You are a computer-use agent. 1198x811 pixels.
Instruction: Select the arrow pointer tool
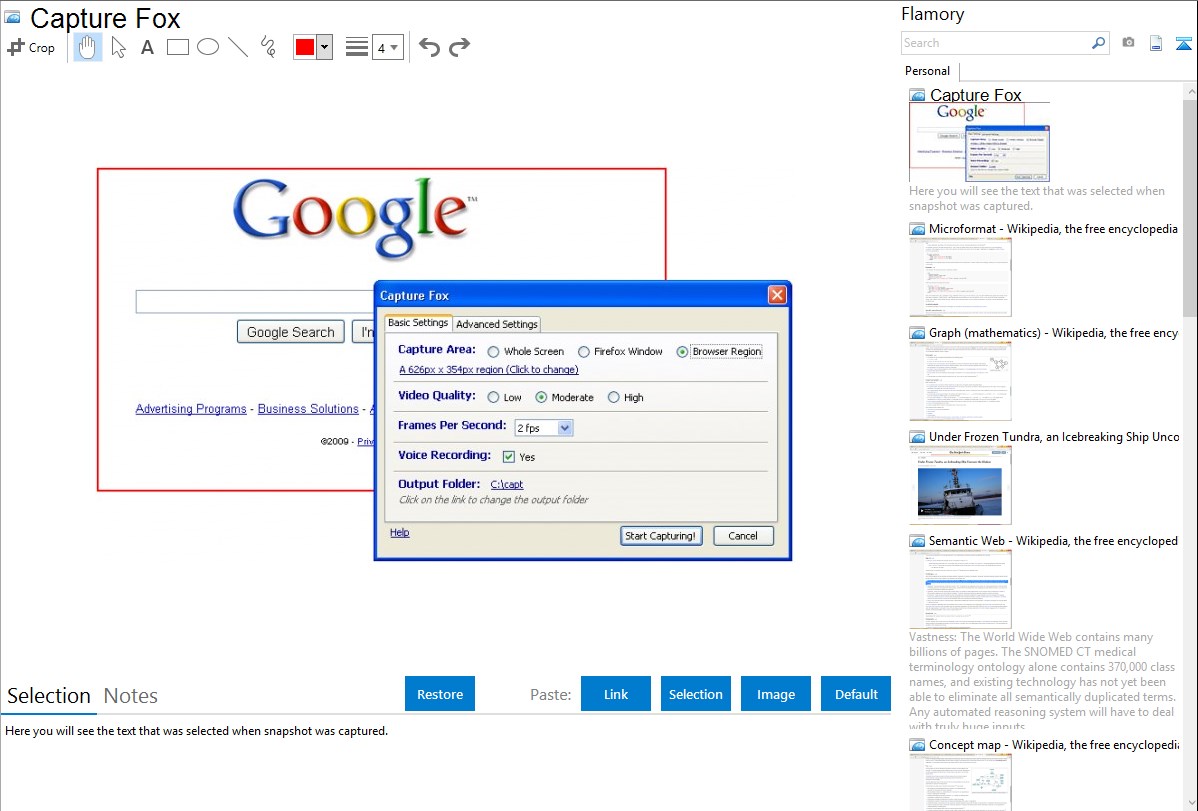(118, 47)
